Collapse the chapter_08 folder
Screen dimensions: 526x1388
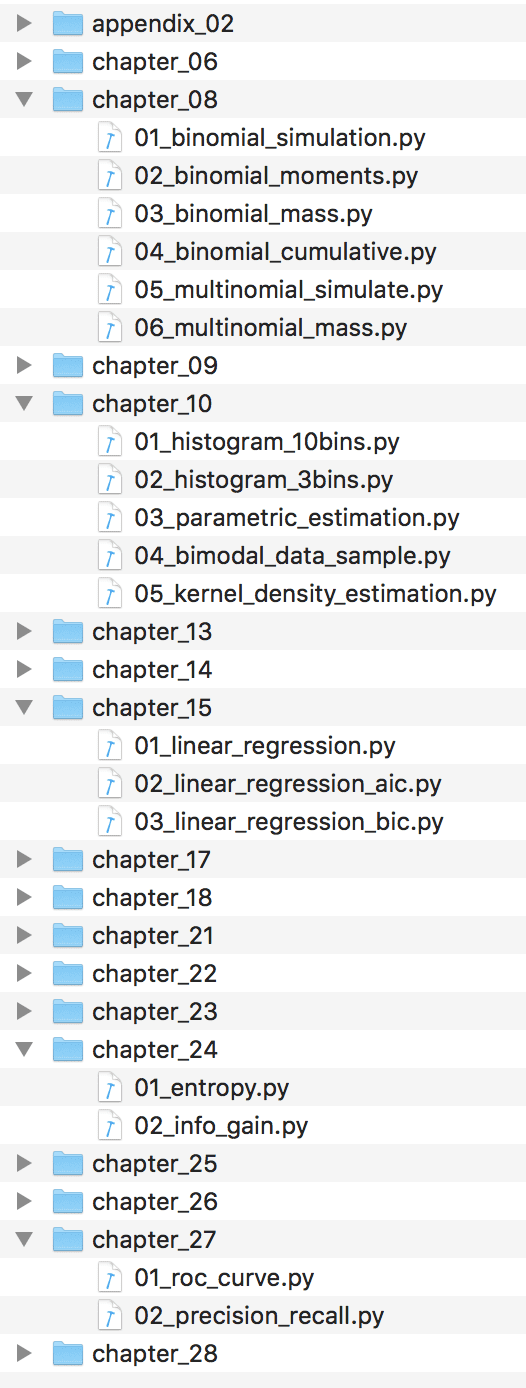pos(25,100)
